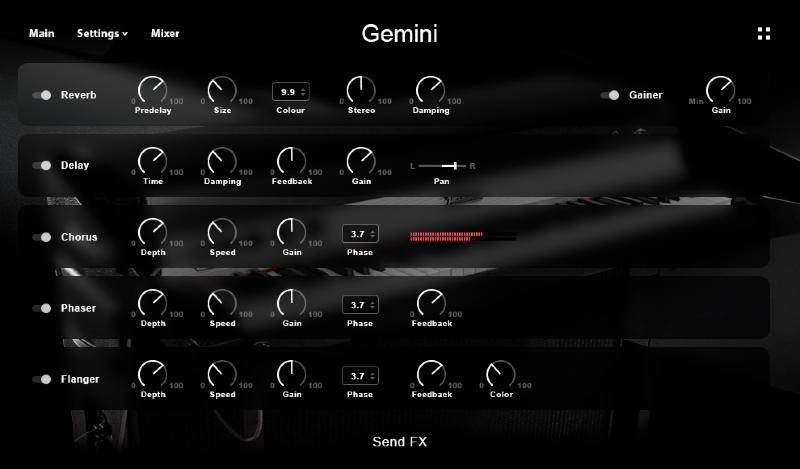This screenshot has height=469, width=800.
Task: Click the Gemini title text
Action: (x=399, y=34)
